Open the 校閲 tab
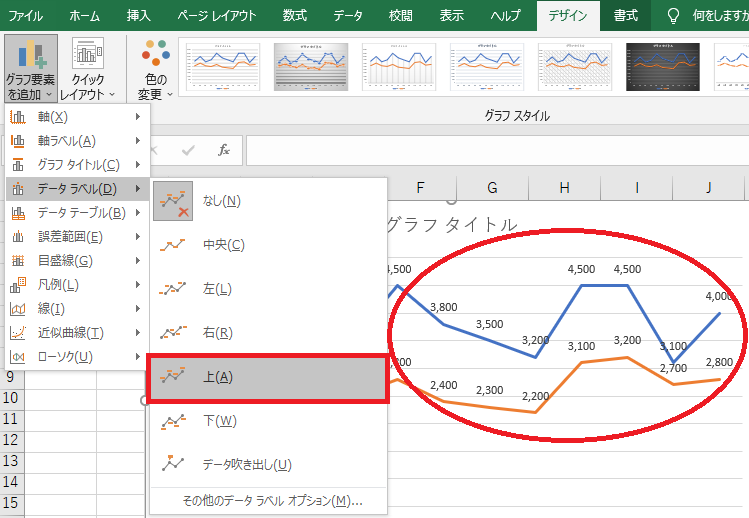Viewport: 749px width, 518px height. click(x=400, y=16)
